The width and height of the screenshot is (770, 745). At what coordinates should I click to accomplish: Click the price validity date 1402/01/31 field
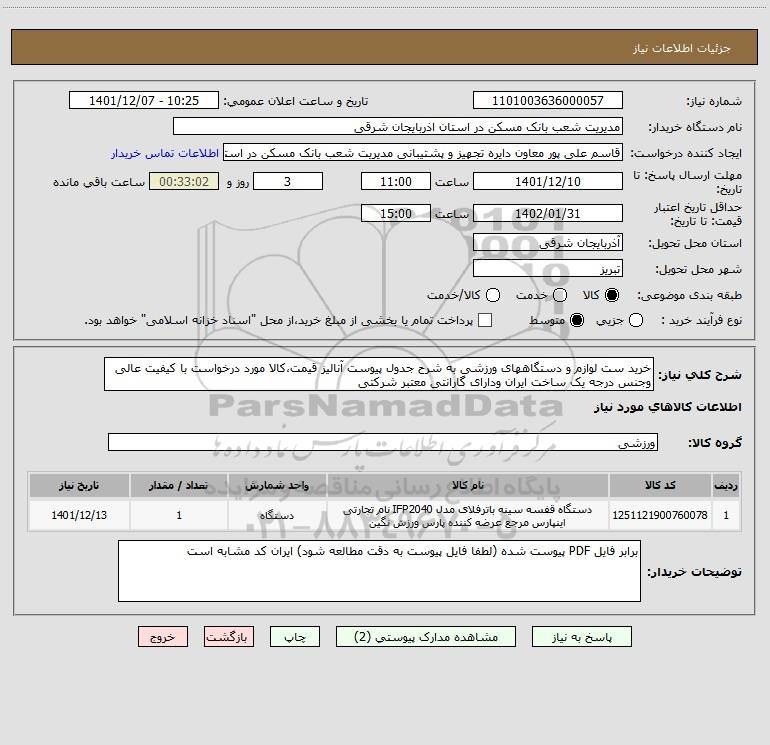[548, 214]
